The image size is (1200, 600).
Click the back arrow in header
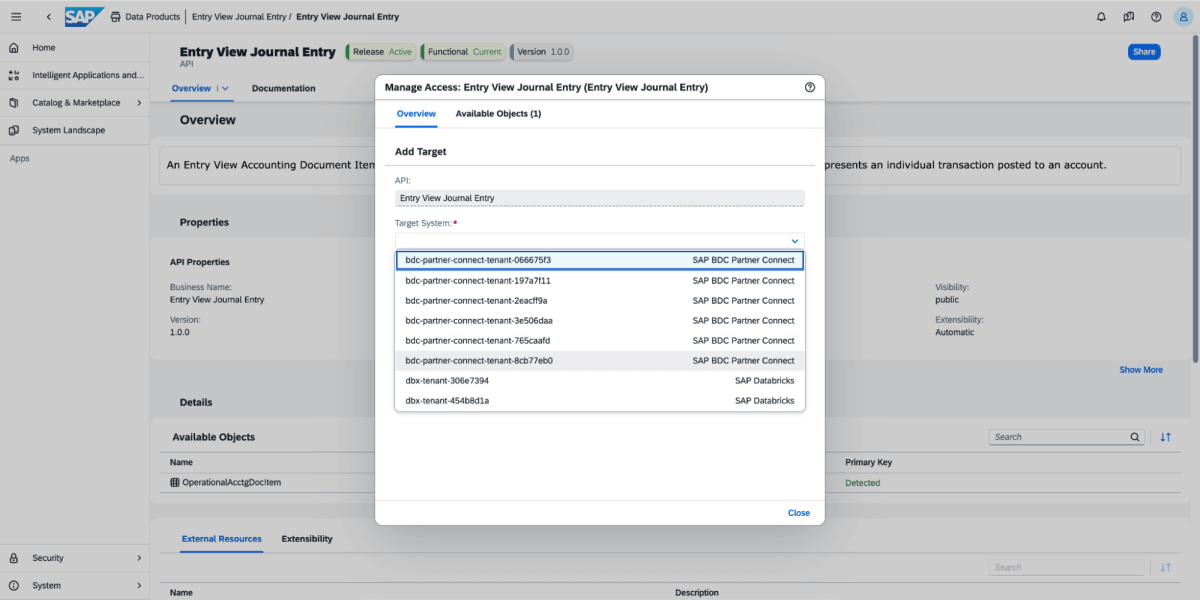49,17
